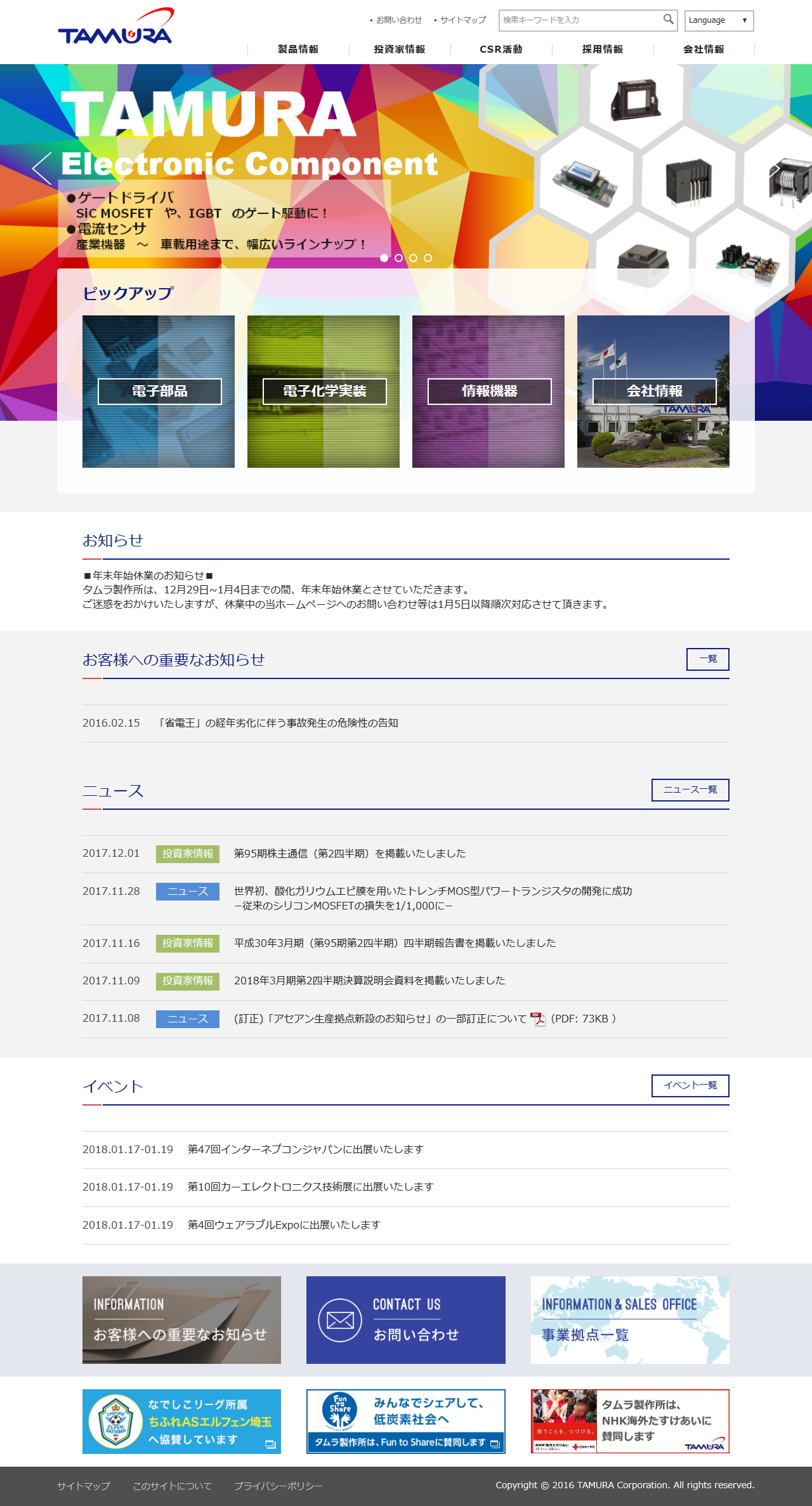Click ニュース tag dated 2017.11.08
The height and width of the screenshot is (1506, 812).
[x=188, y=1019]
